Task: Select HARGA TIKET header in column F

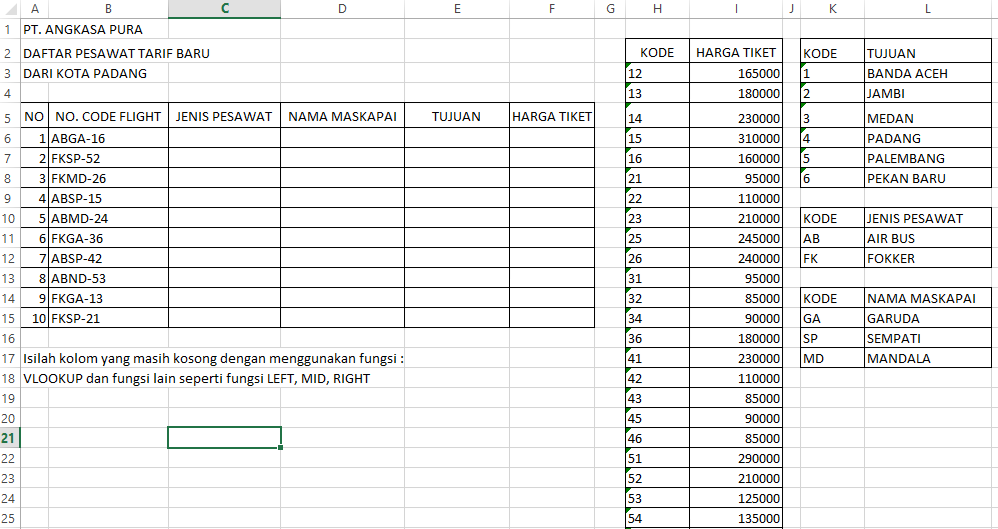Action: (552, 116)
